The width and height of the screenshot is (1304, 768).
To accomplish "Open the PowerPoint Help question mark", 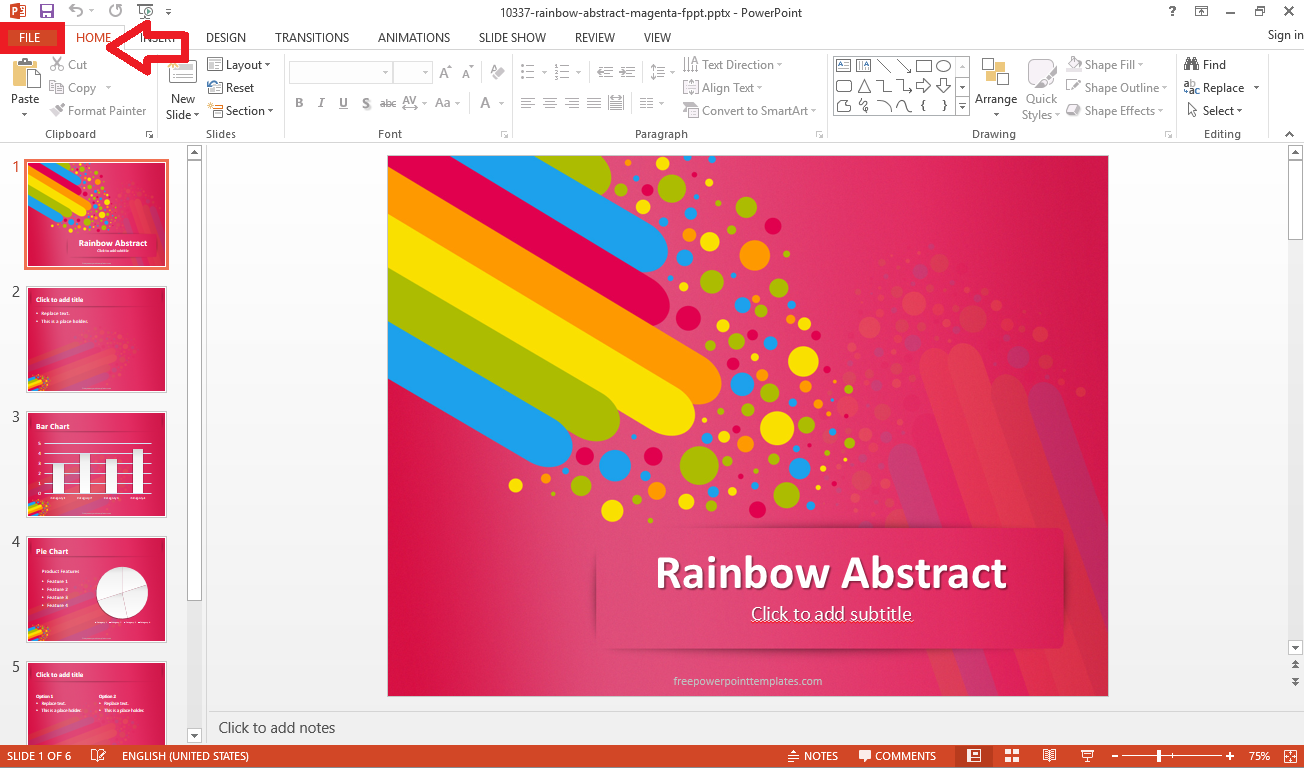I will pyautogui.click(x=1172, y=12).
